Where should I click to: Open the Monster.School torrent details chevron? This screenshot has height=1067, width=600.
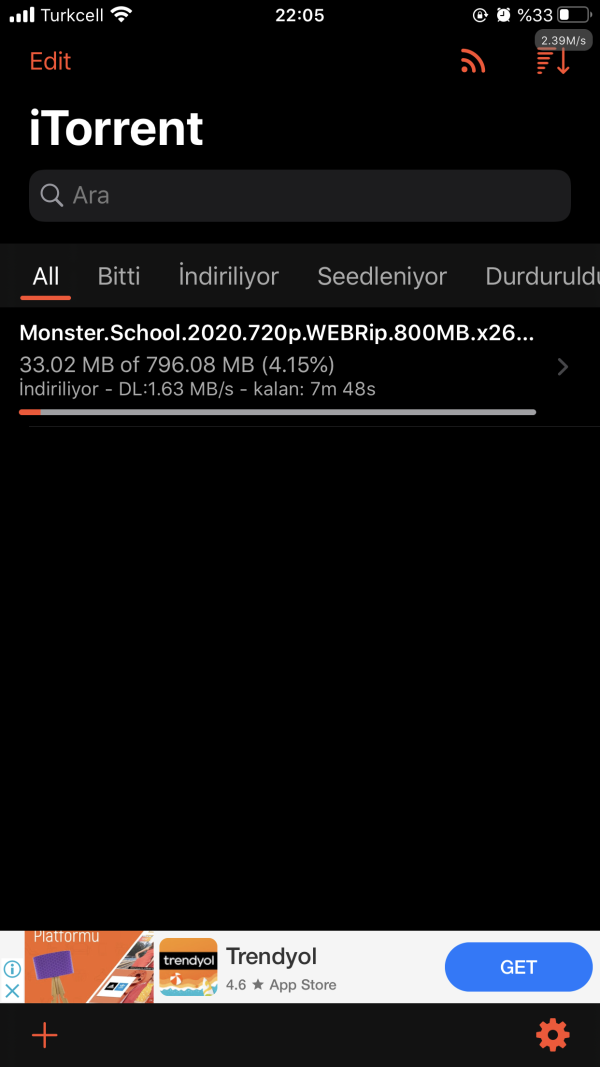tap(563, 367)
